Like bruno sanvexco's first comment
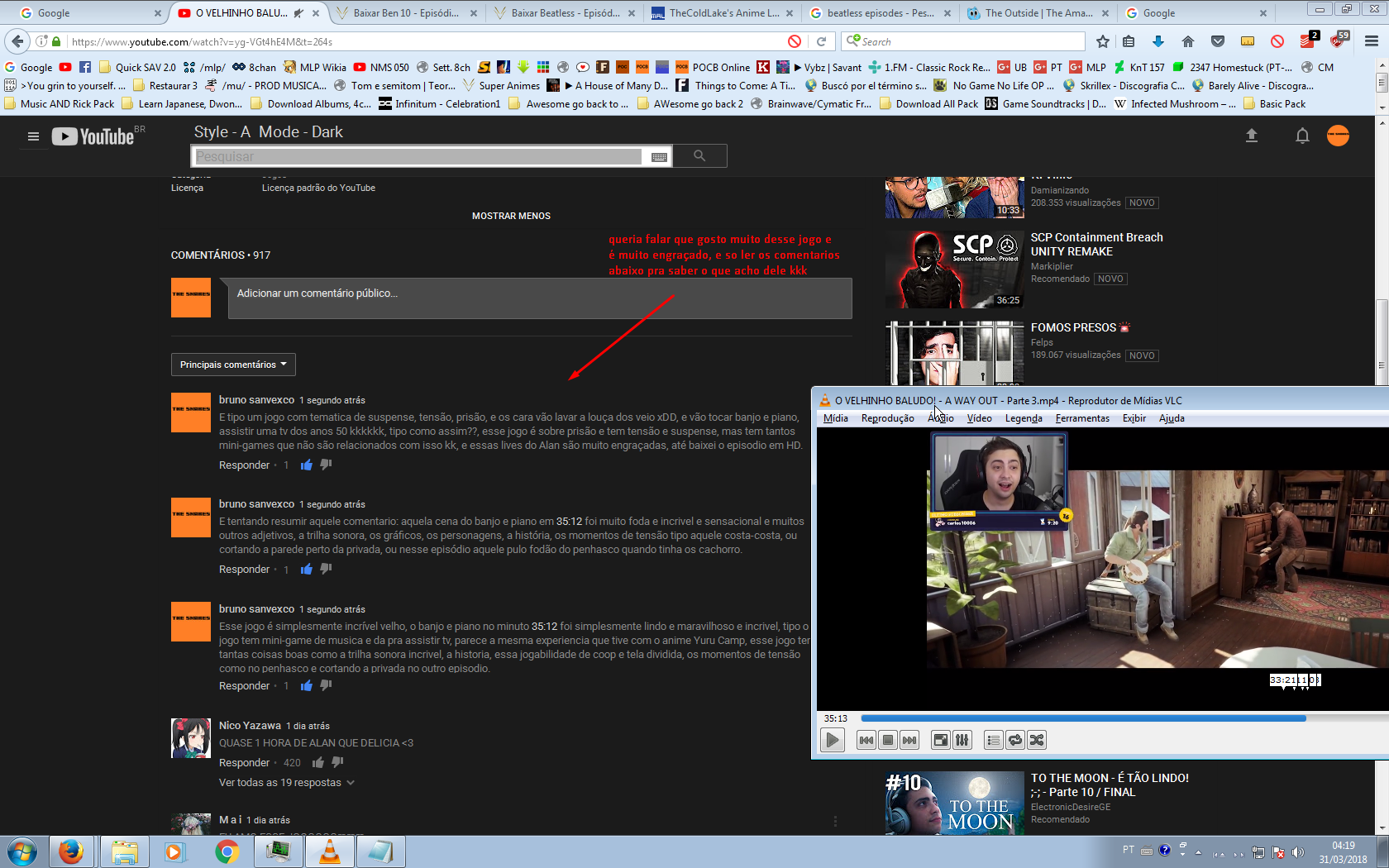 (x=307, y=465)
